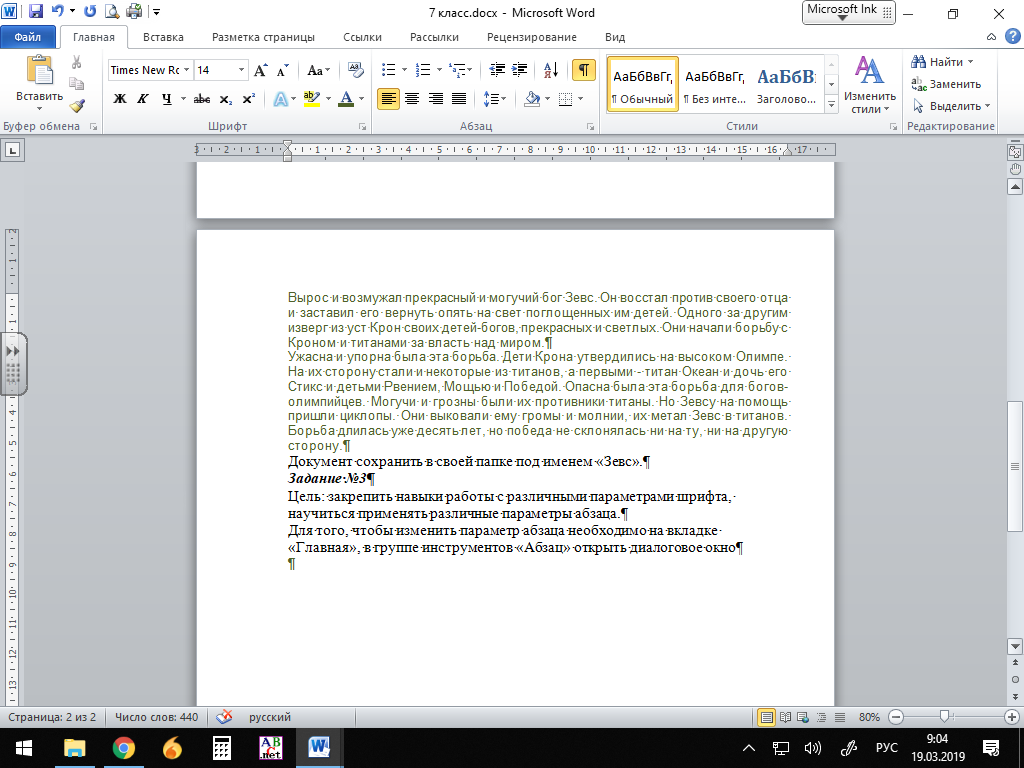Open Chrome from the Windows taskbar
Viewport: 1024px width, 768px height.
(x=123, y=747)
